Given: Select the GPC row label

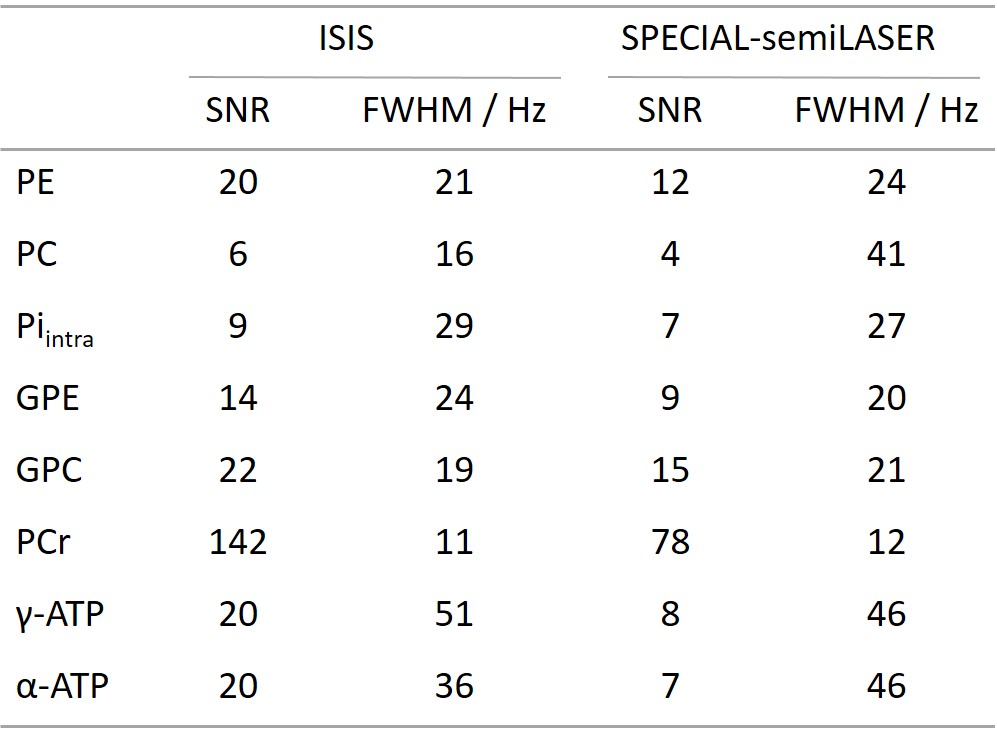Looking at the screenshot, I should [x=49, y=470].
